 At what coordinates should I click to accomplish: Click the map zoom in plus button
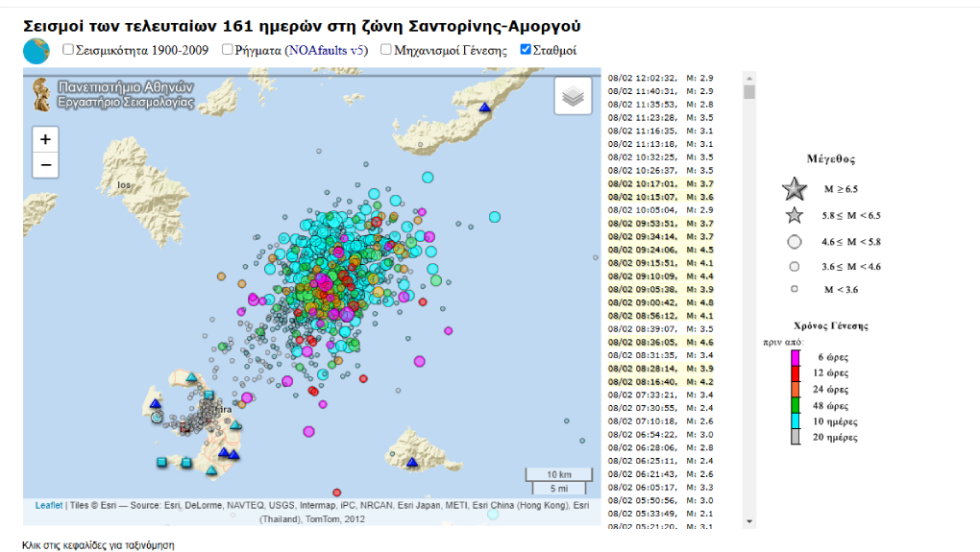click(46, 139)
